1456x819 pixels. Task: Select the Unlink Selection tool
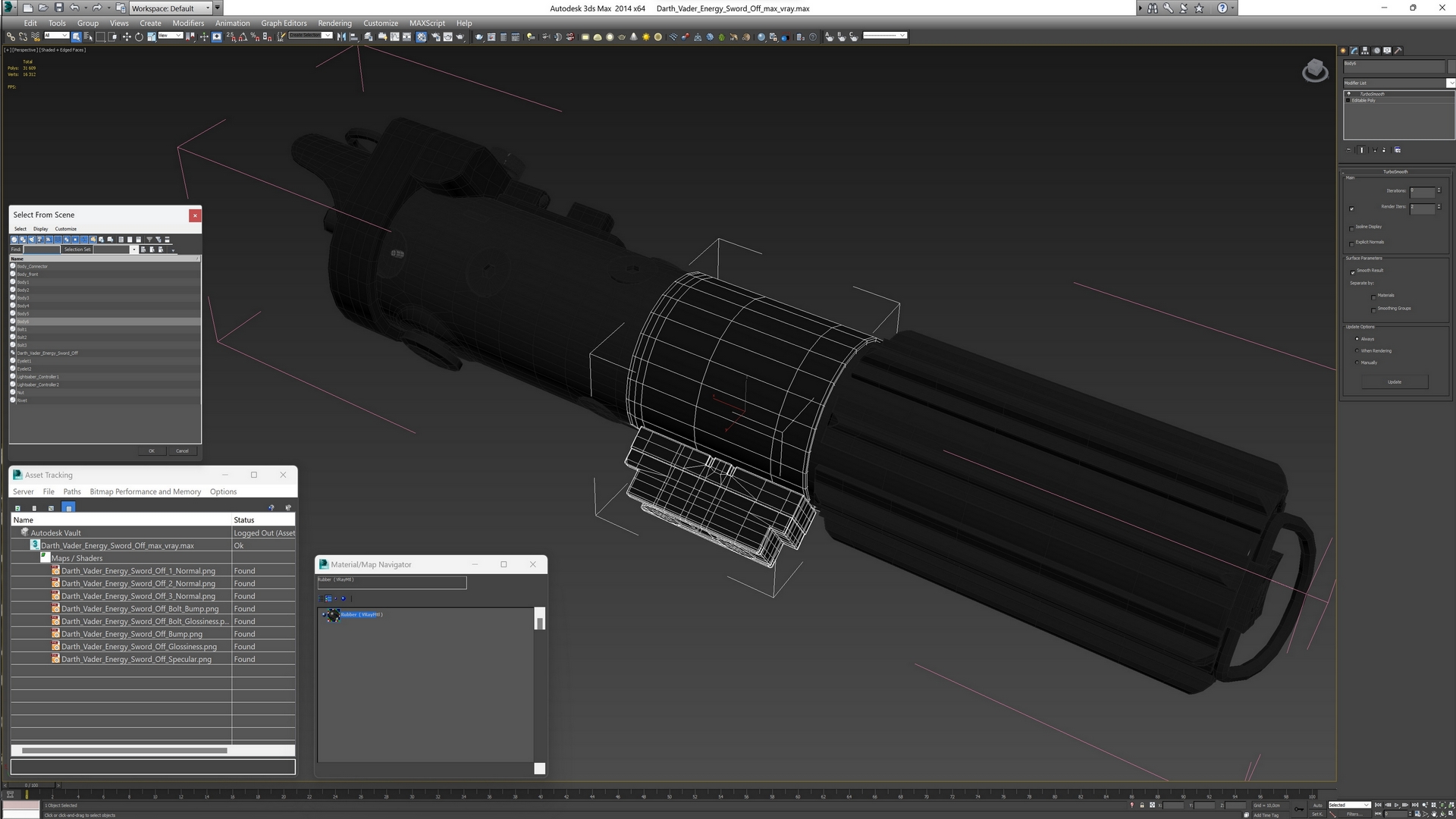[23, 36]
